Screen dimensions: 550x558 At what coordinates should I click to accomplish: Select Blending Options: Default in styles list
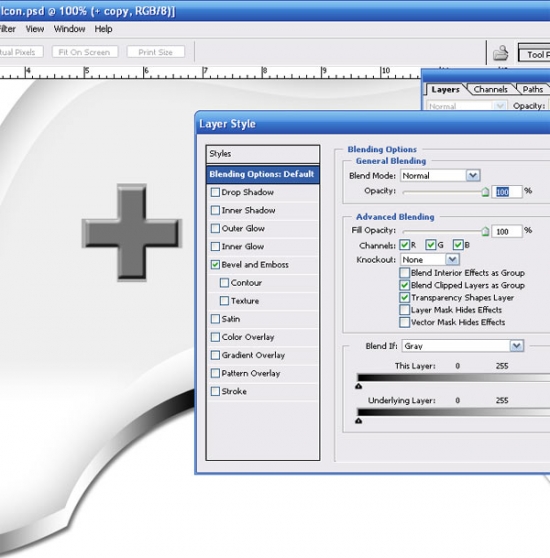(263, 174)
